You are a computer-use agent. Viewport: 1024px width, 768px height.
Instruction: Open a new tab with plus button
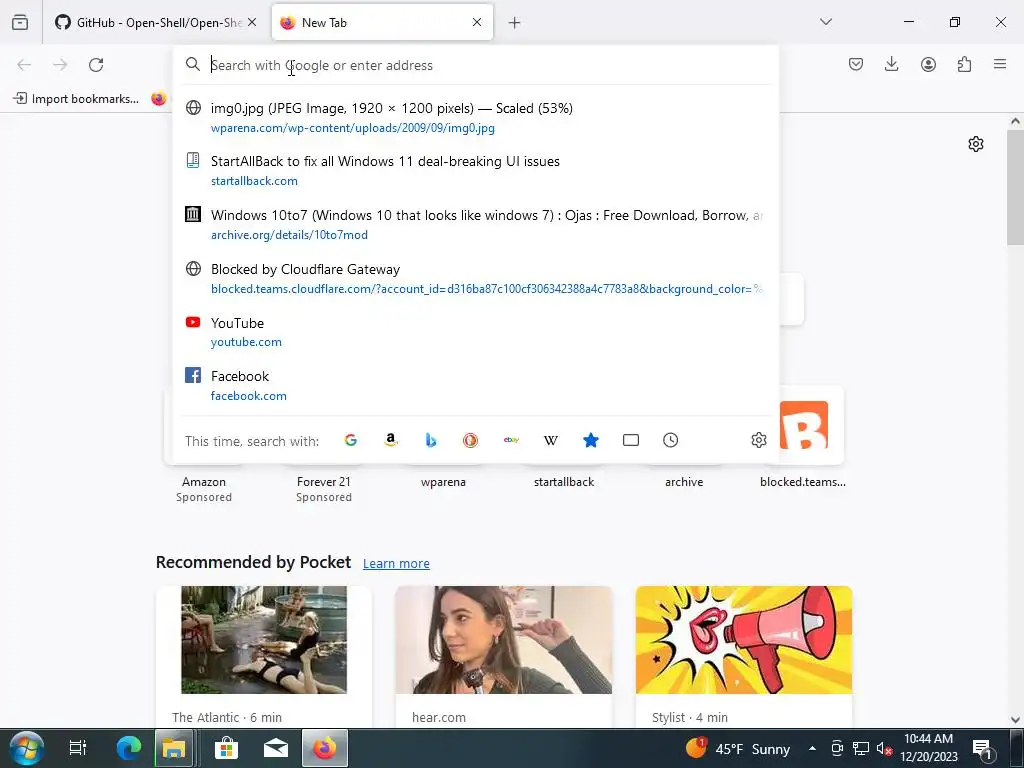(x=515, y=23)
